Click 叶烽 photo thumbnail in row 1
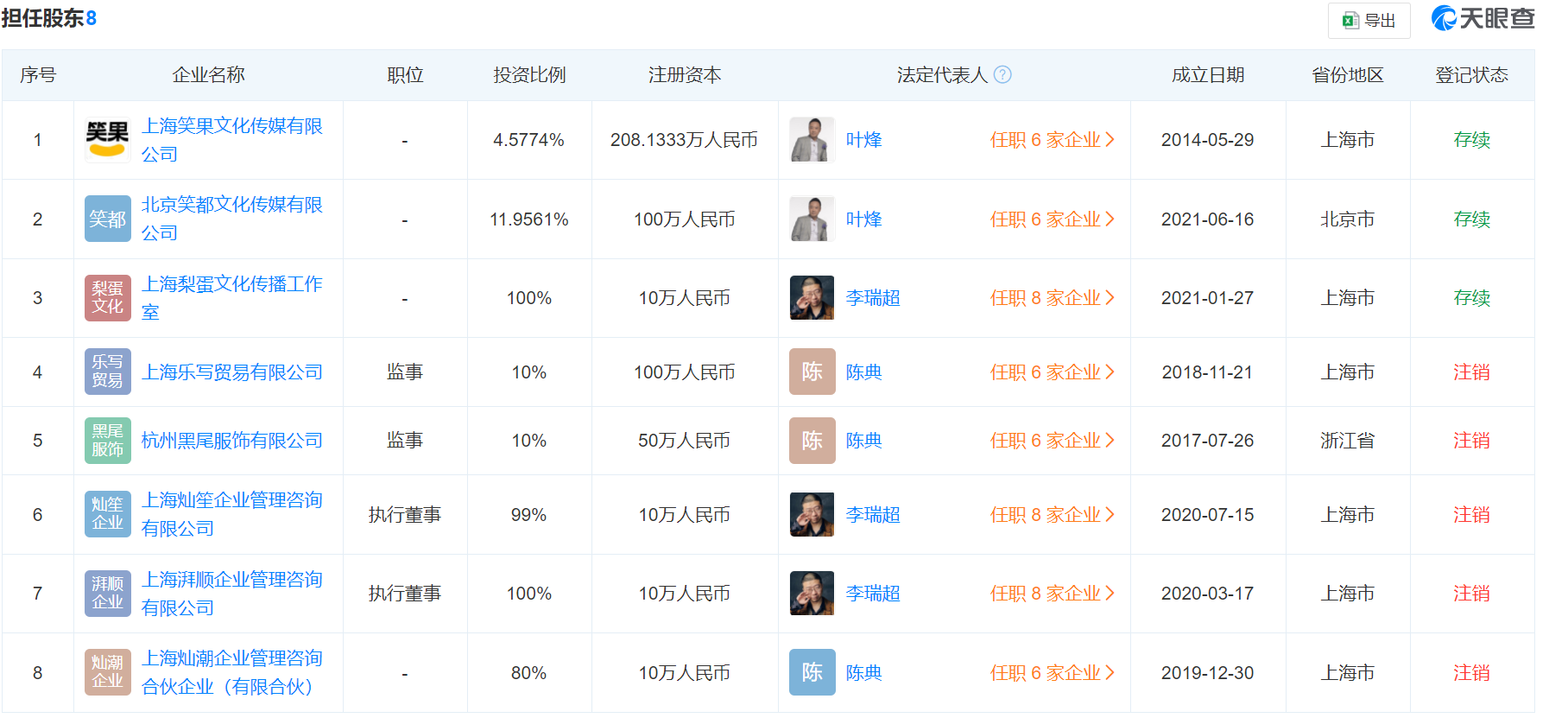 point(812,140)
